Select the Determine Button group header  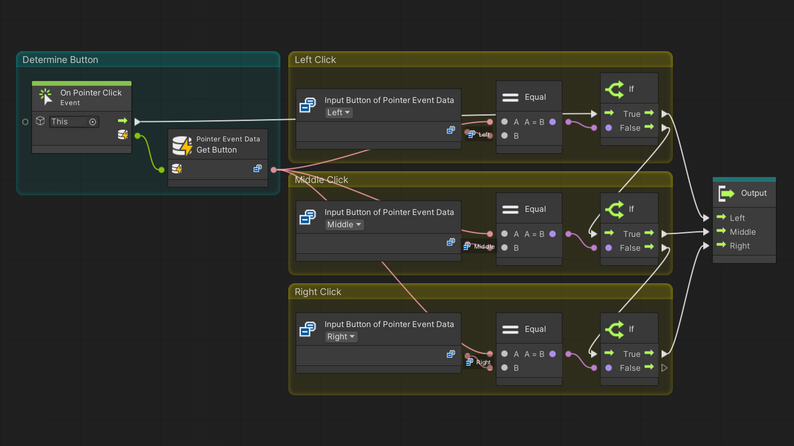(x=148, y=60)
